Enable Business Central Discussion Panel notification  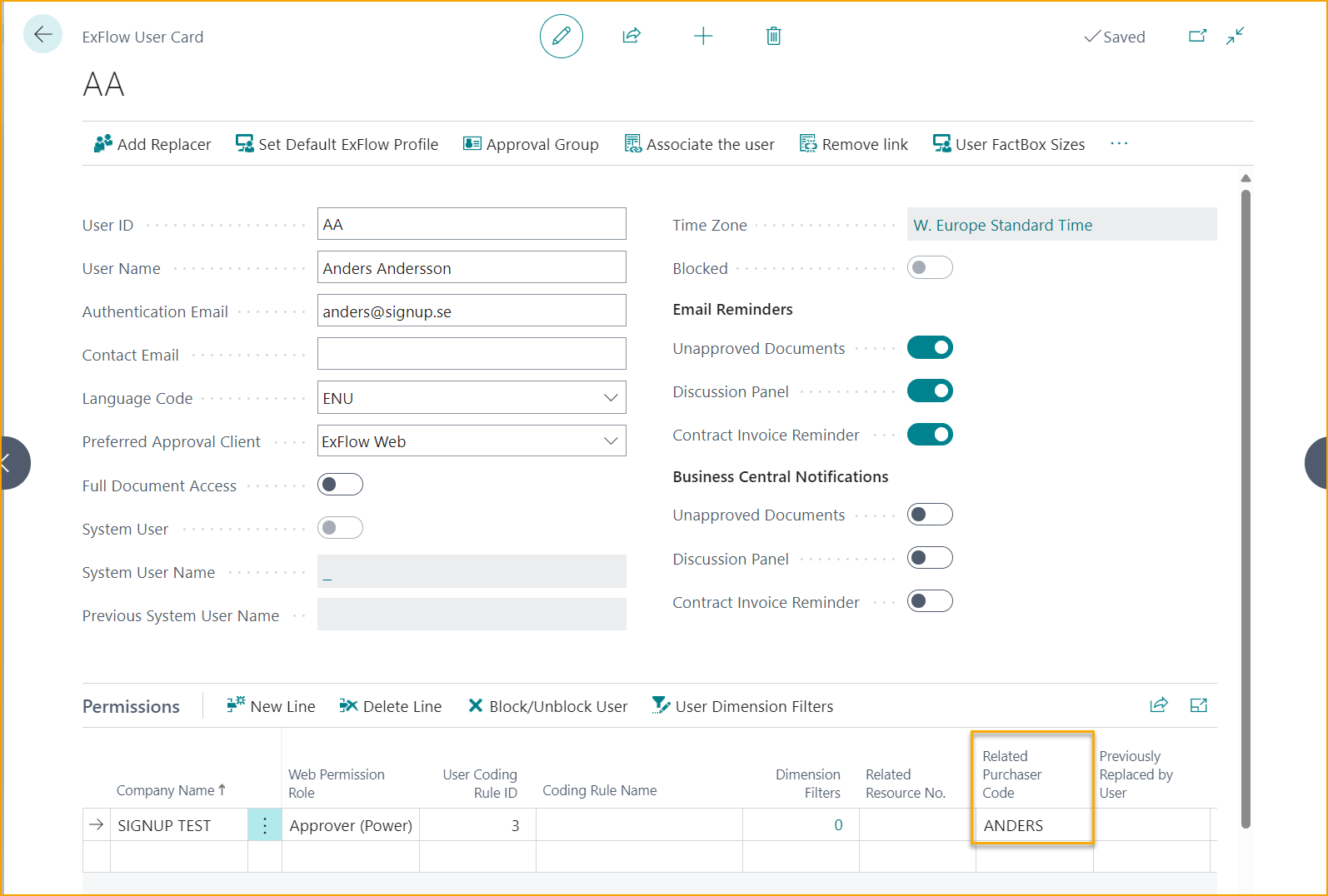(x=930, y=558)
